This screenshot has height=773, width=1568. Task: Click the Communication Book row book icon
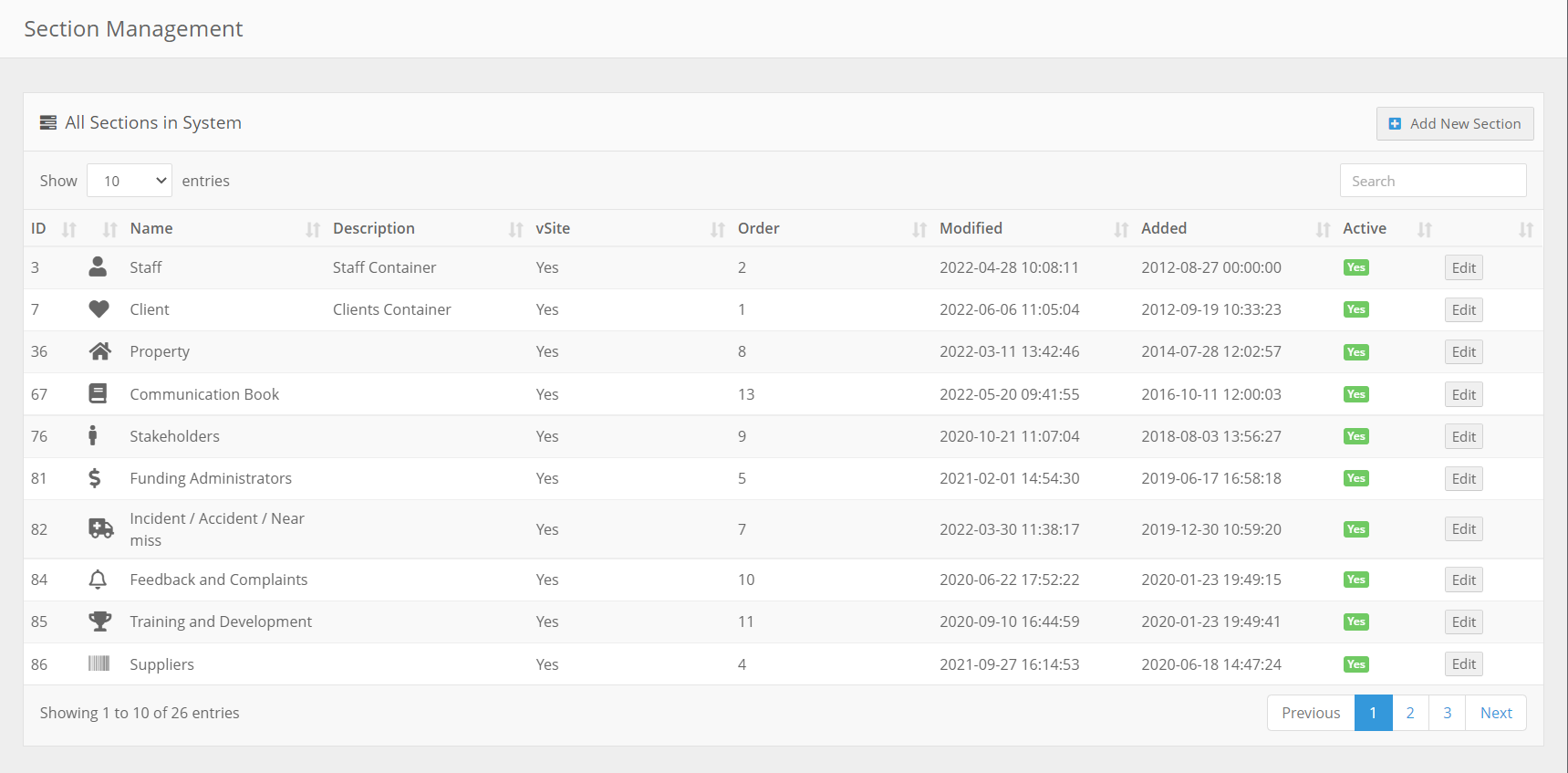pyautogui.click(x=98, y=393)
